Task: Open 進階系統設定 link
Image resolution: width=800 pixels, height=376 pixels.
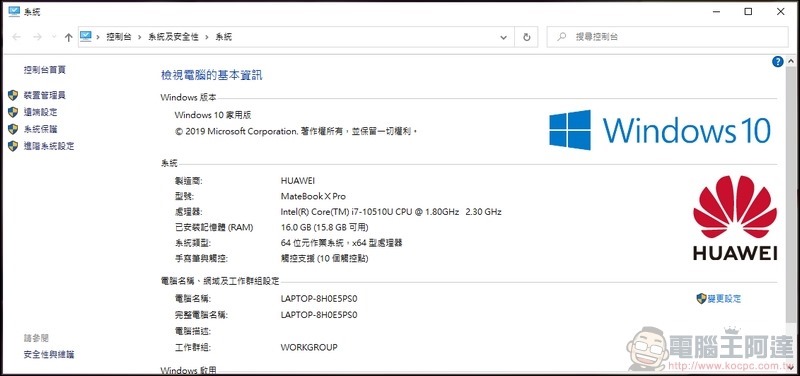Action: point(48,146)
